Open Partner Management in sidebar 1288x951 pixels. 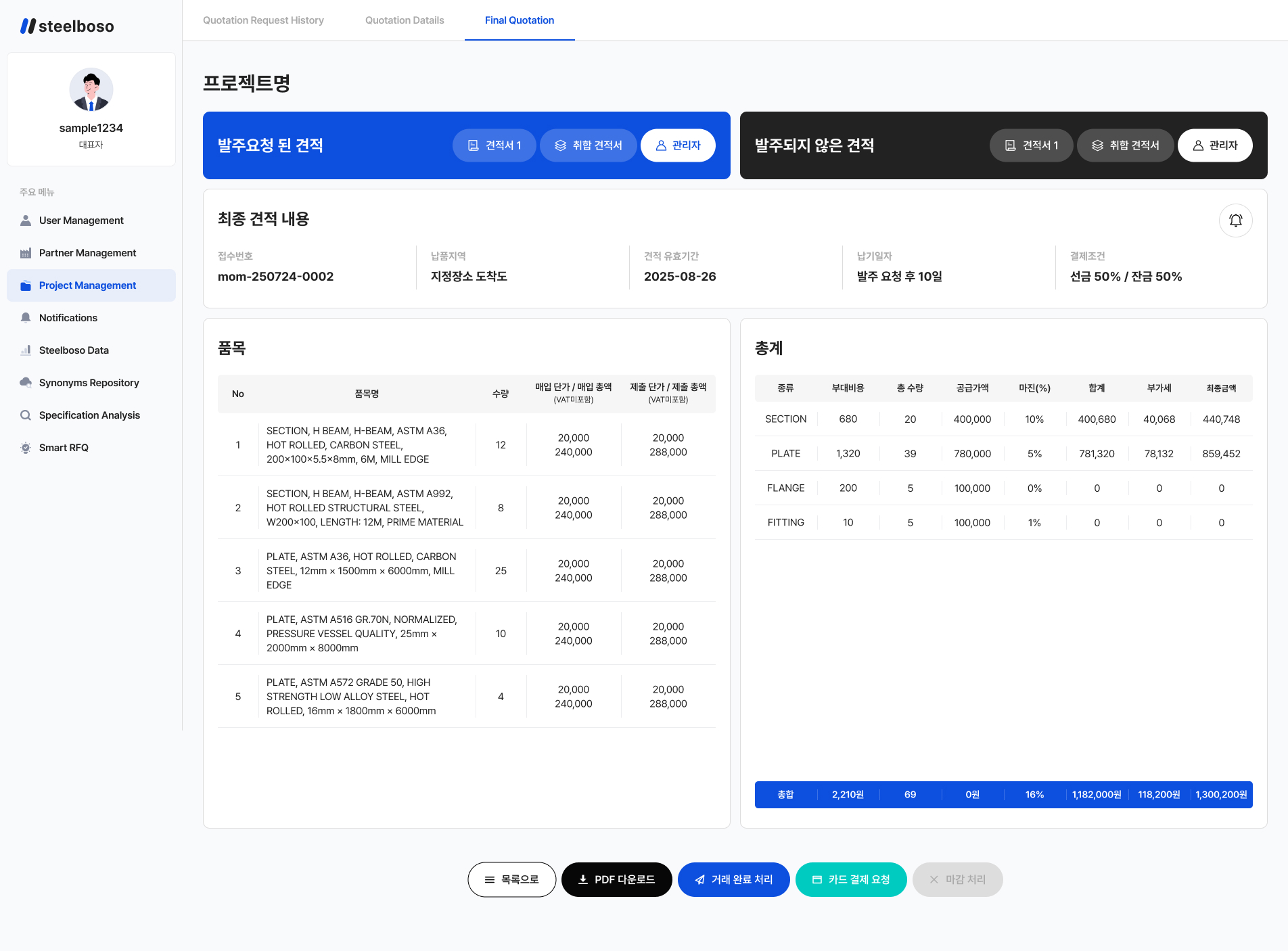click(x=87, y=253)
